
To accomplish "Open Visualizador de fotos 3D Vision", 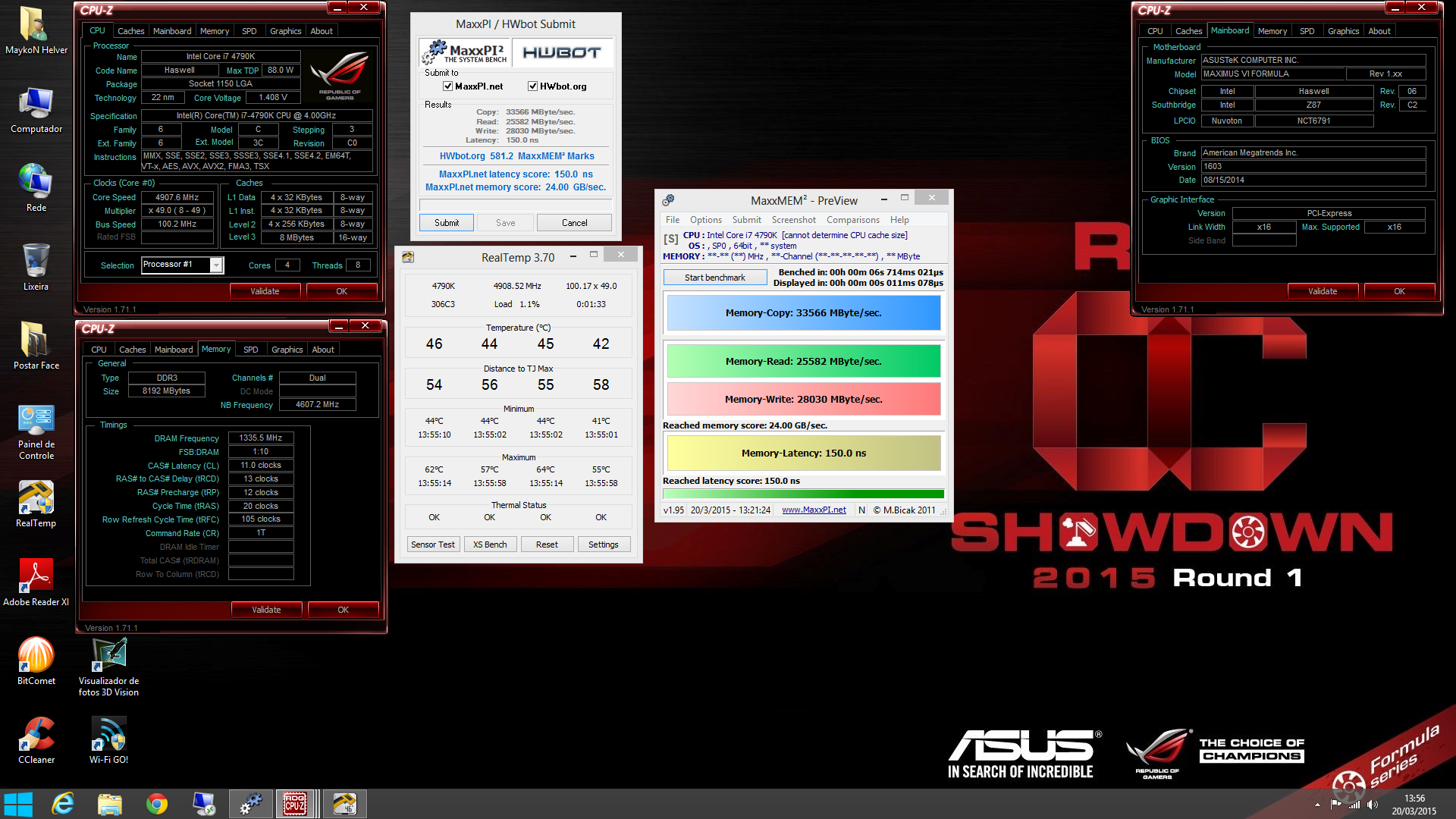I will coord(108,666).
